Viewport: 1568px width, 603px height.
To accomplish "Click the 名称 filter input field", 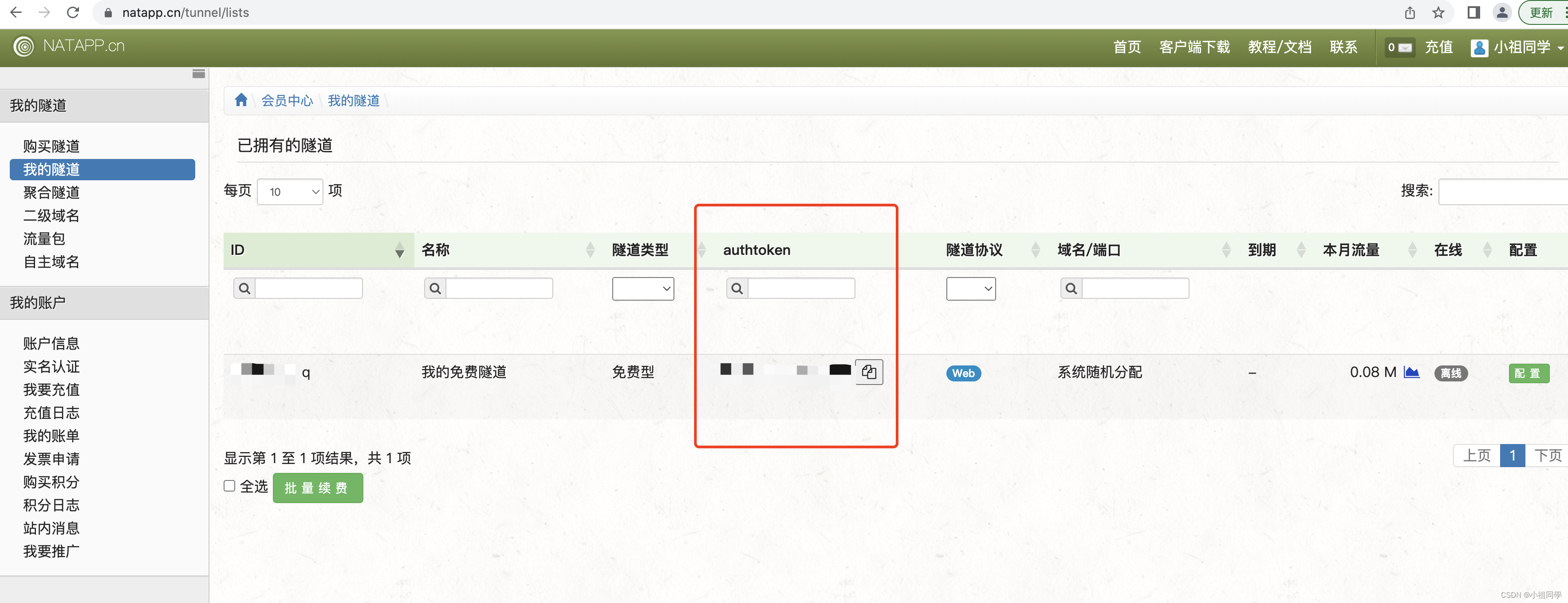I will click(x=500, y=288).
